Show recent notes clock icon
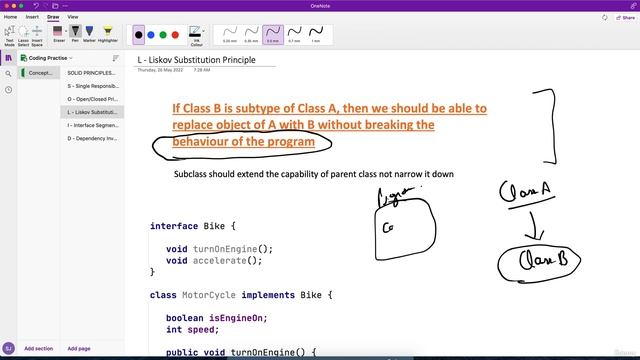The width and height of the screenshot is (640, 360). coord(9,90)
